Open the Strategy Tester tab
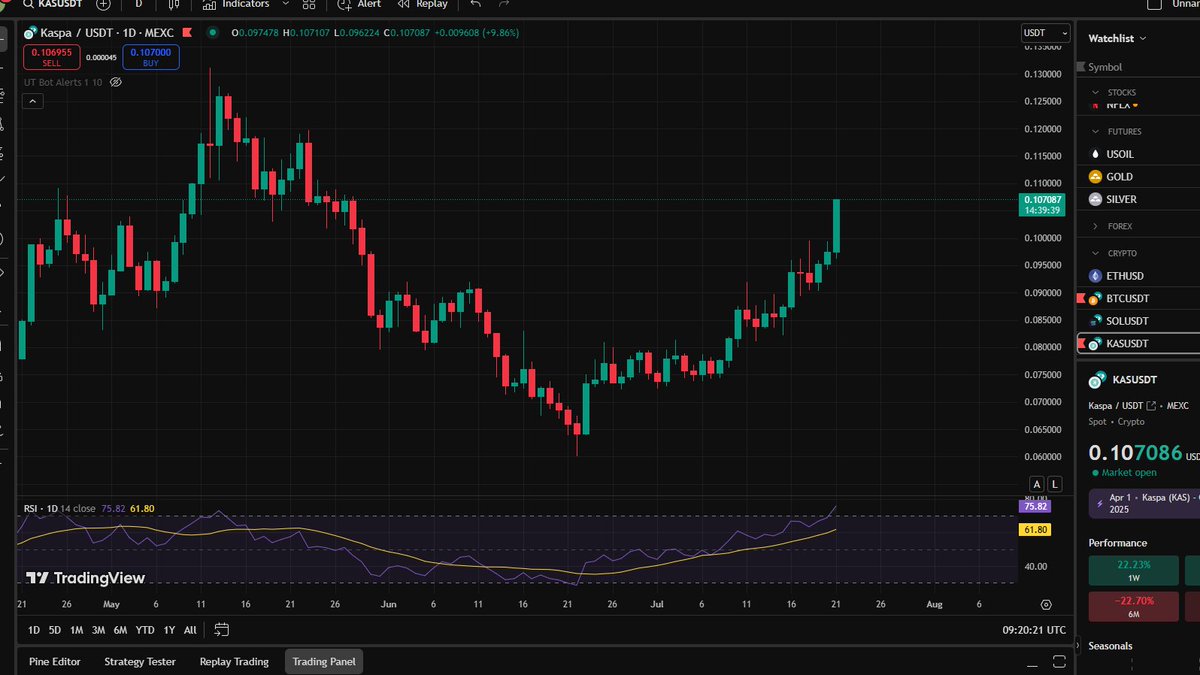Viewport: 1200px width, 675px height. [140, 661]
